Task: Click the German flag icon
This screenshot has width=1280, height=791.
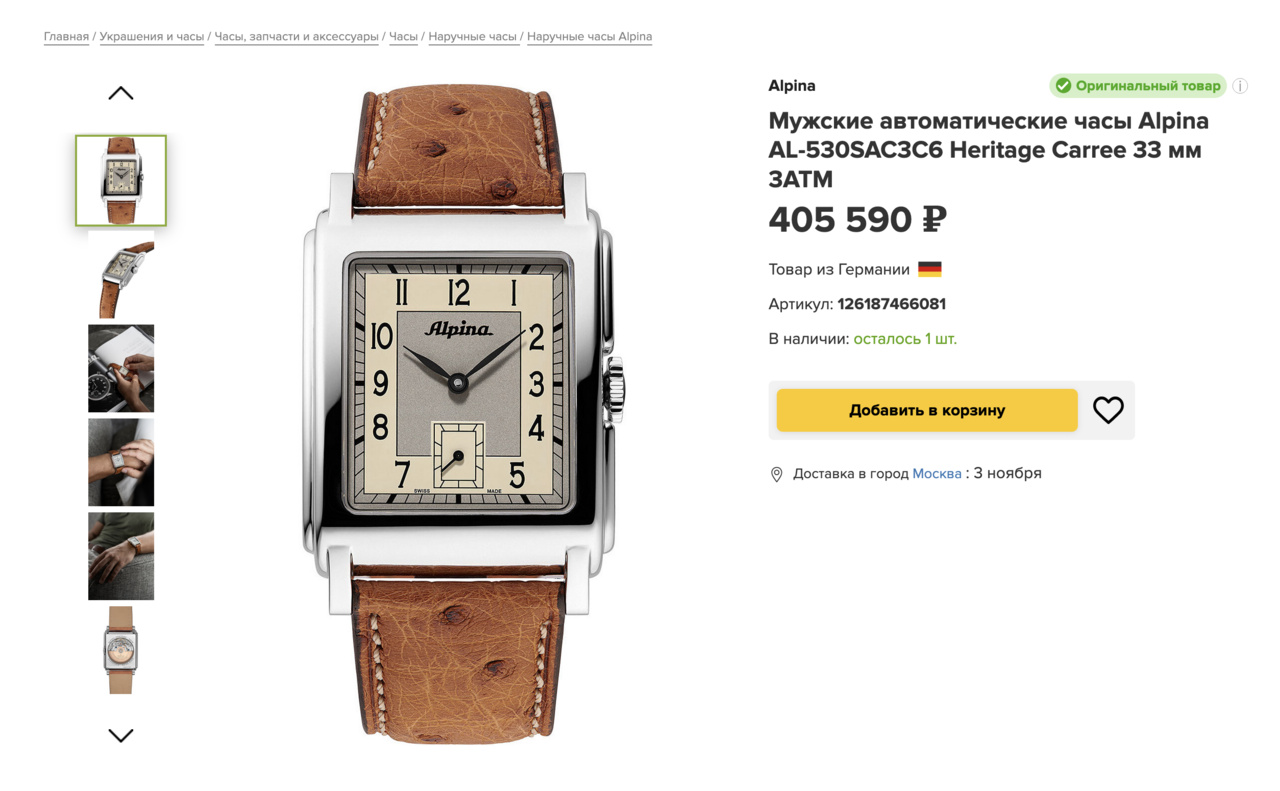Action: click(x=930, y=269)
